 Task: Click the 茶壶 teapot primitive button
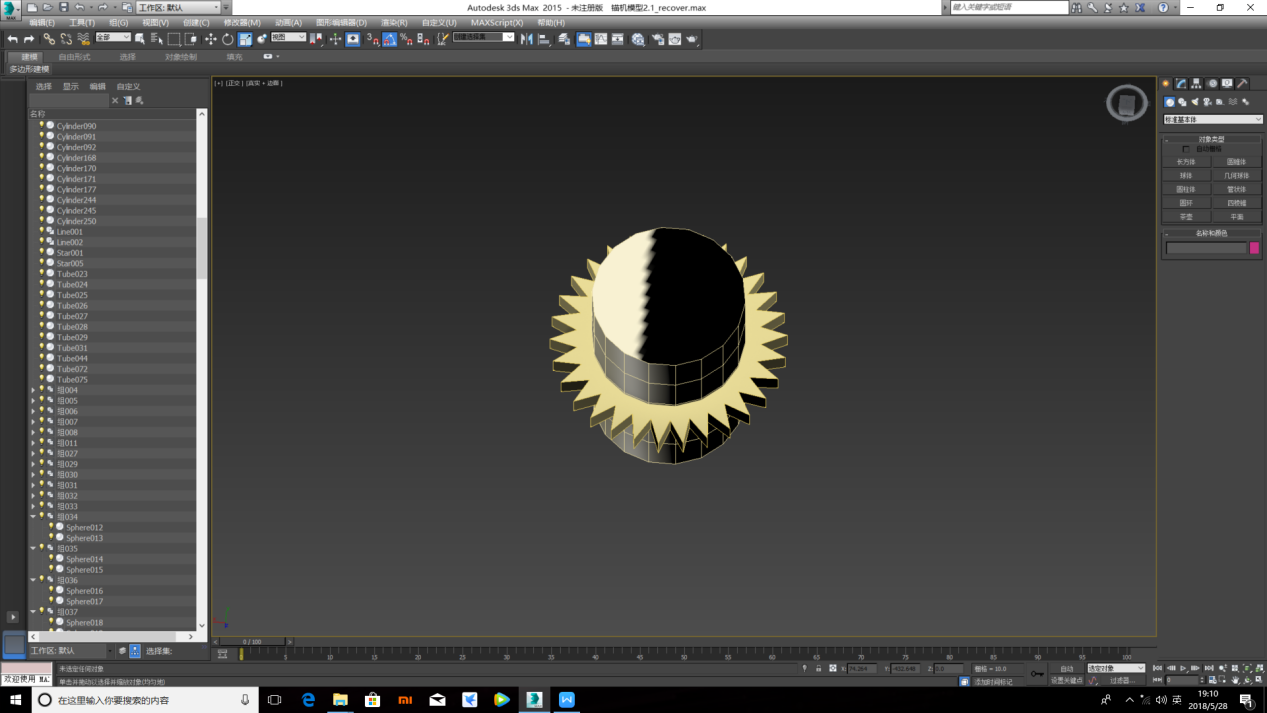point(1186,216)
